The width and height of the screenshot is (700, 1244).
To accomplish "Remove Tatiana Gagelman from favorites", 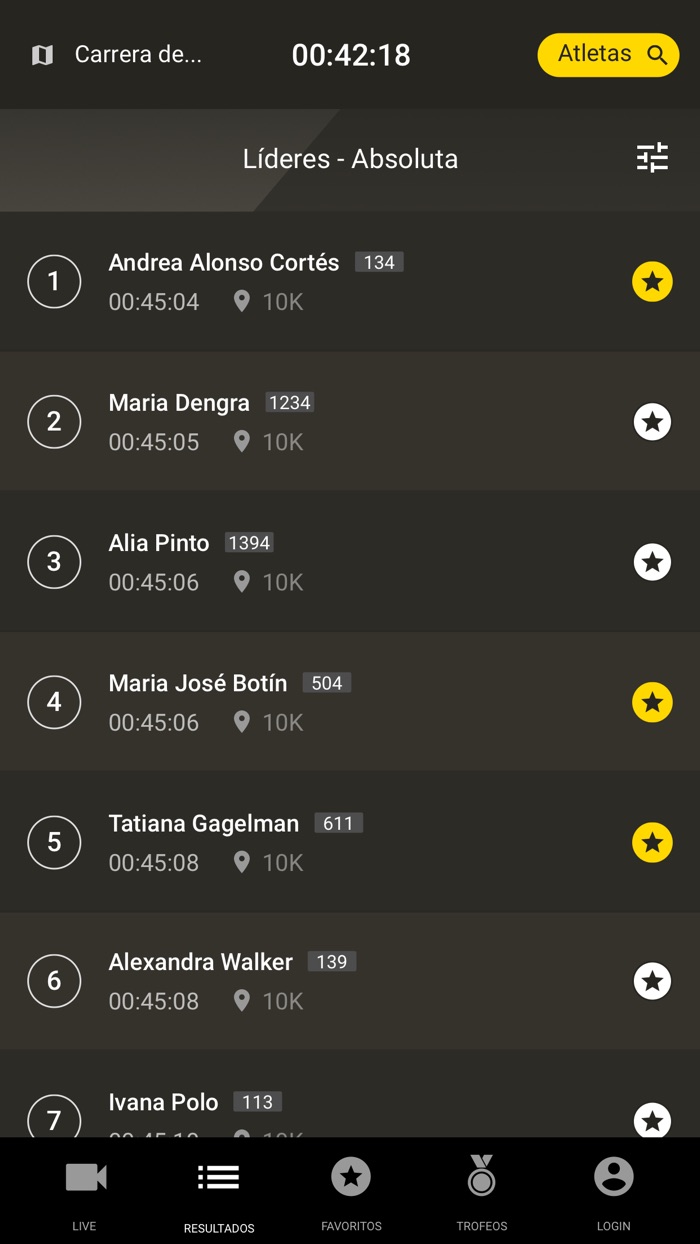I will [652, 842].
